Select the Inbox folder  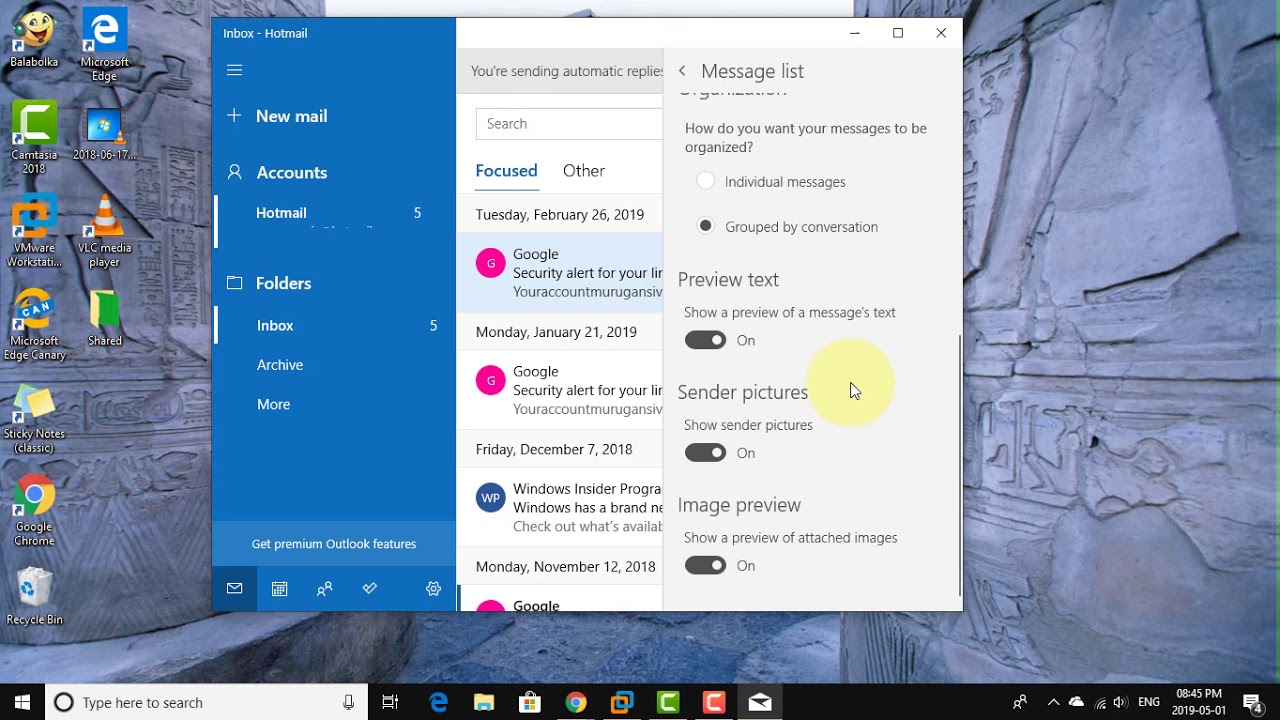[x=335, y=325]
